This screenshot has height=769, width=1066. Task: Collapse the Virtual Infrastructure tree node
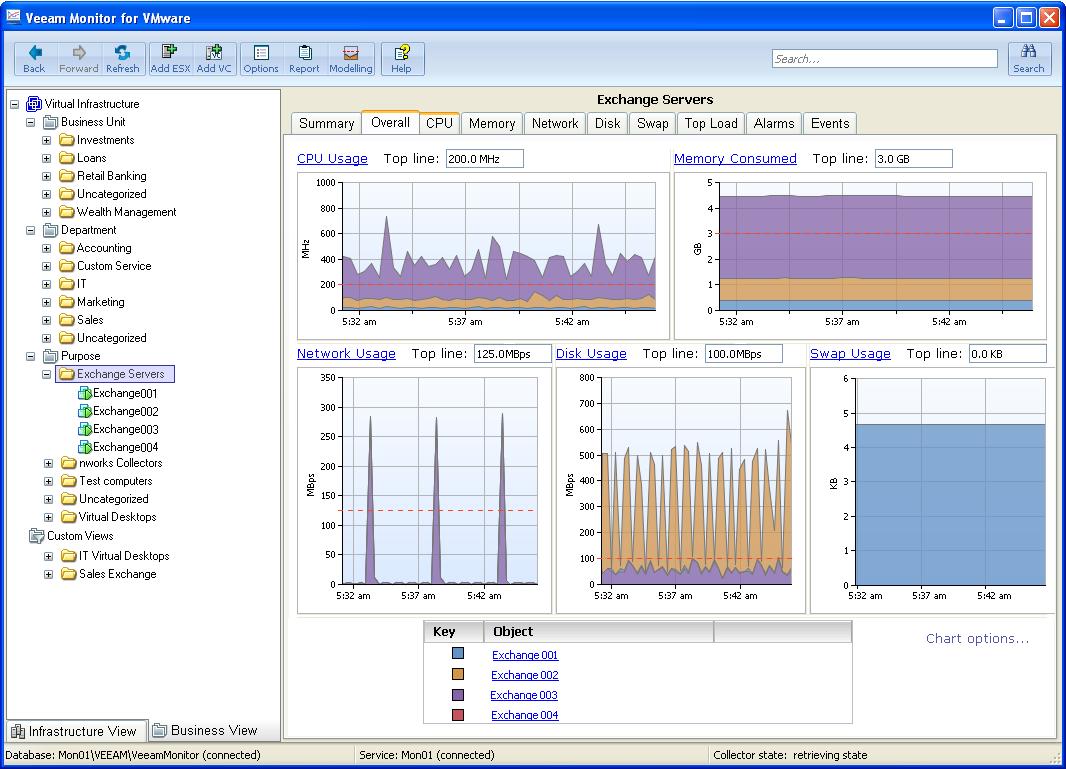click(14, 104)
